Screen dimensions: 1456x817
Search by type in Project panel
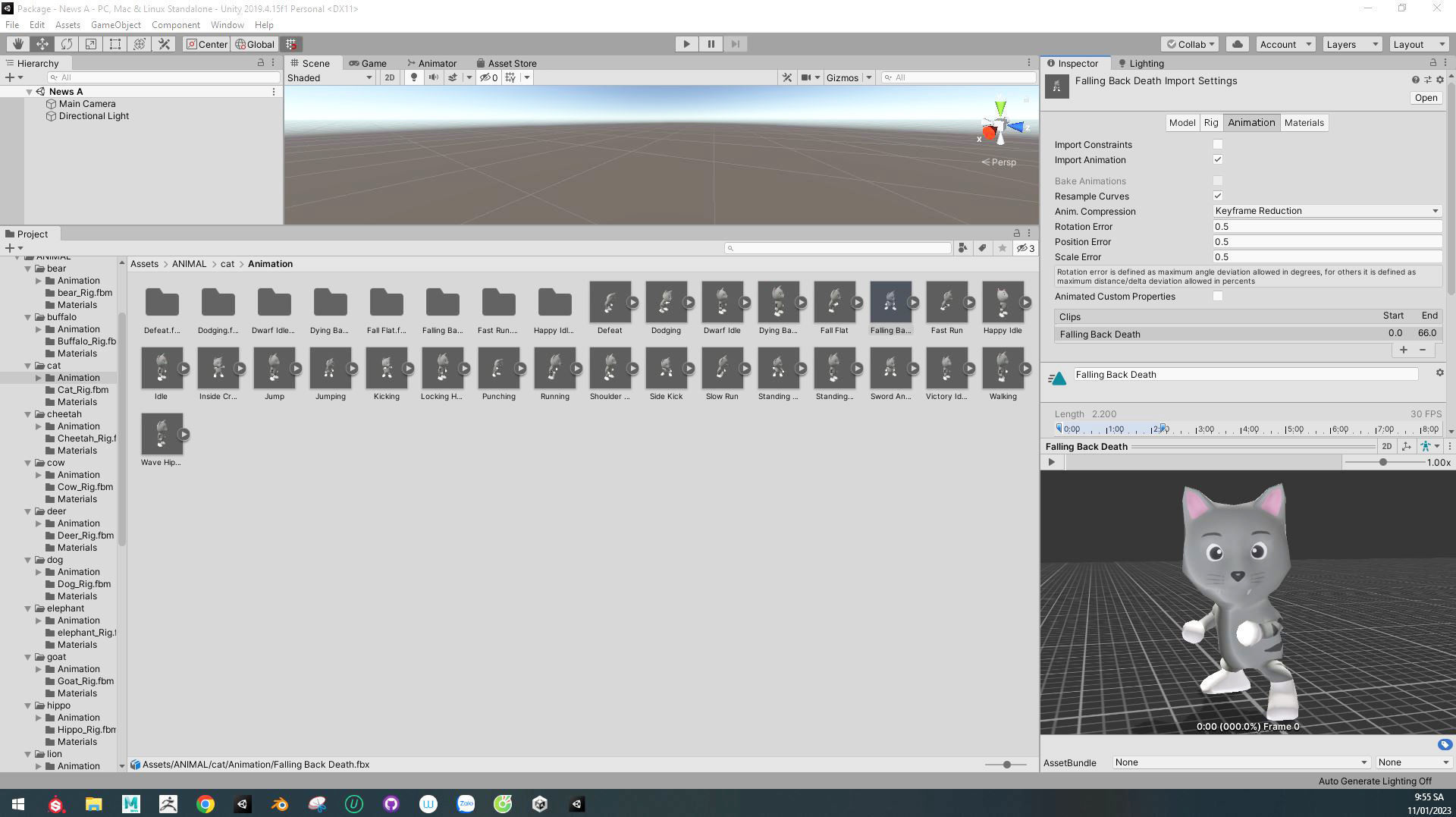click(963, 248)
